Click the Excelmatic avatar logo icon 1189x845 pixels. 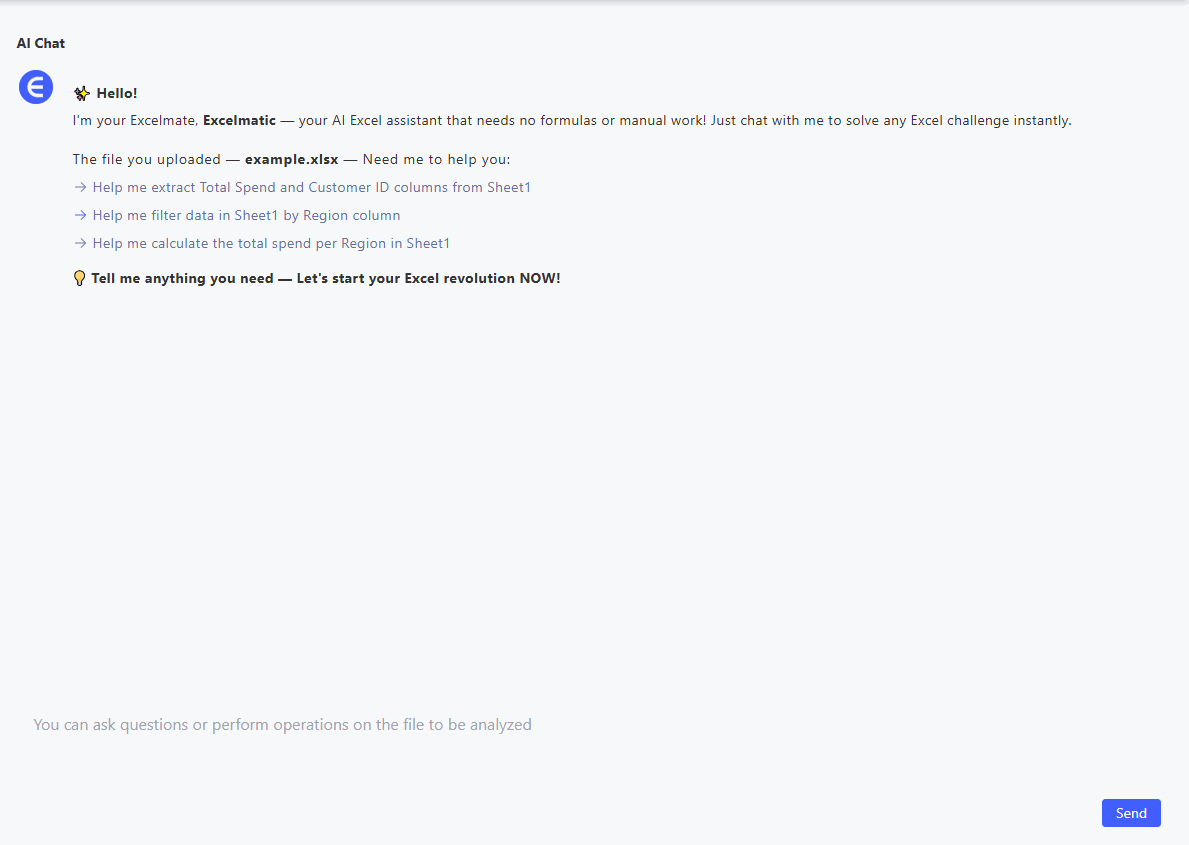point(36,87)
